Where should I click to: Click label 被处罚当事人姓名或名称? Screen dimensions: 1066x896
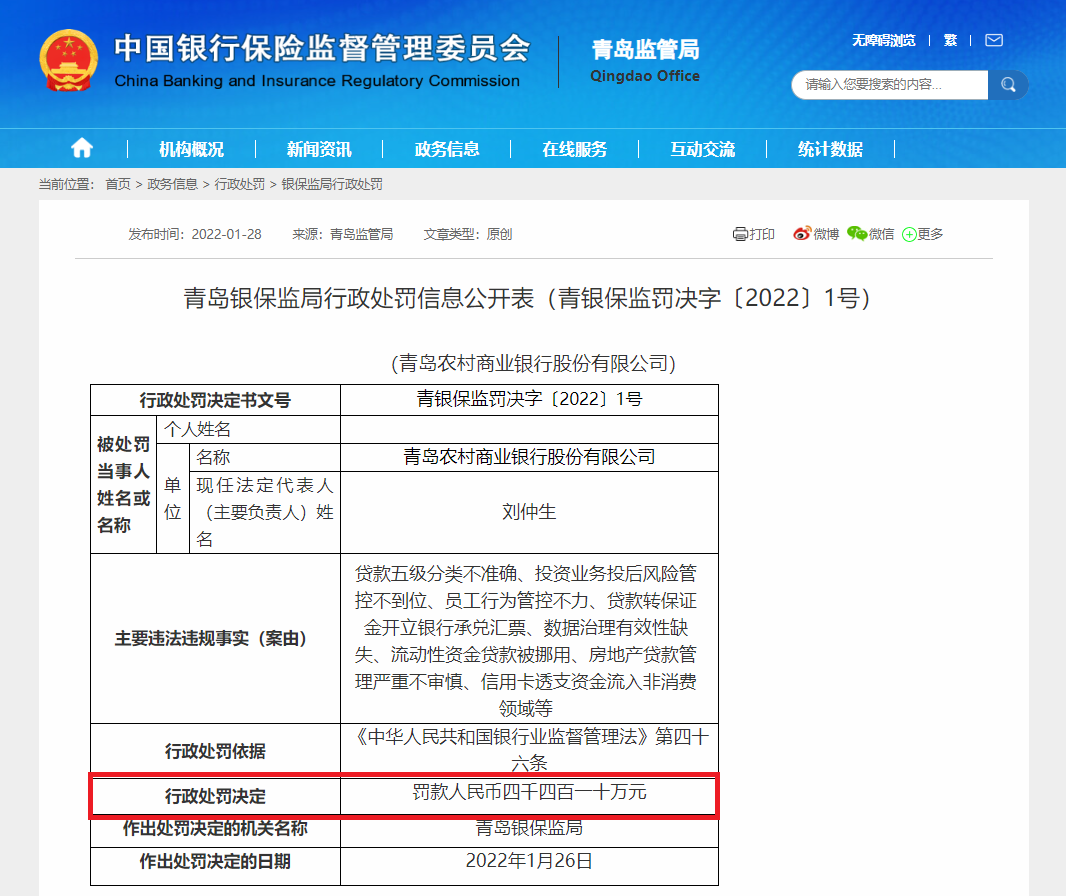coord(123,485)
